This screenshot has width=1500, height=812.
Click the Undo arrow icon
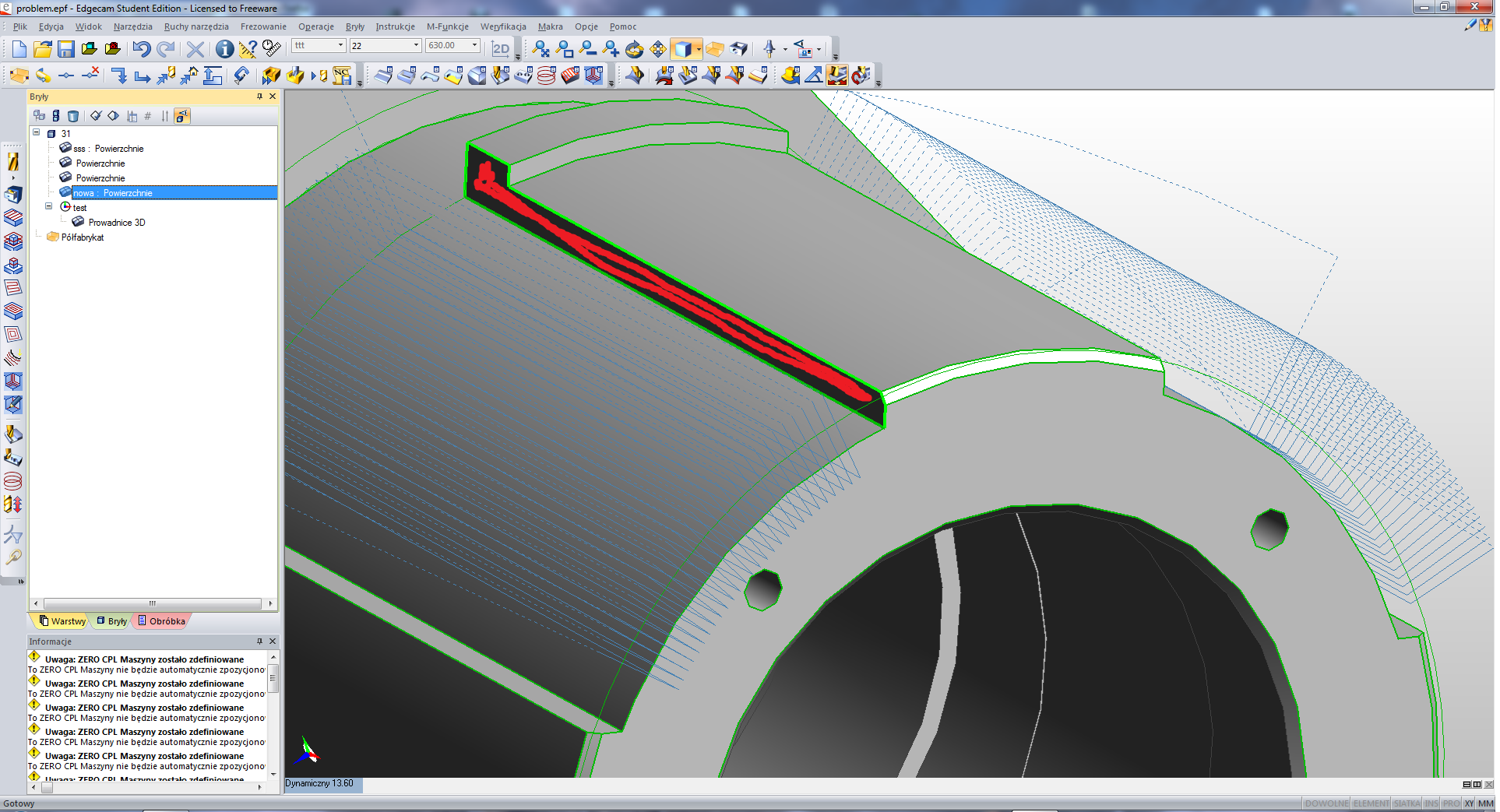click(x=141, y=49)
